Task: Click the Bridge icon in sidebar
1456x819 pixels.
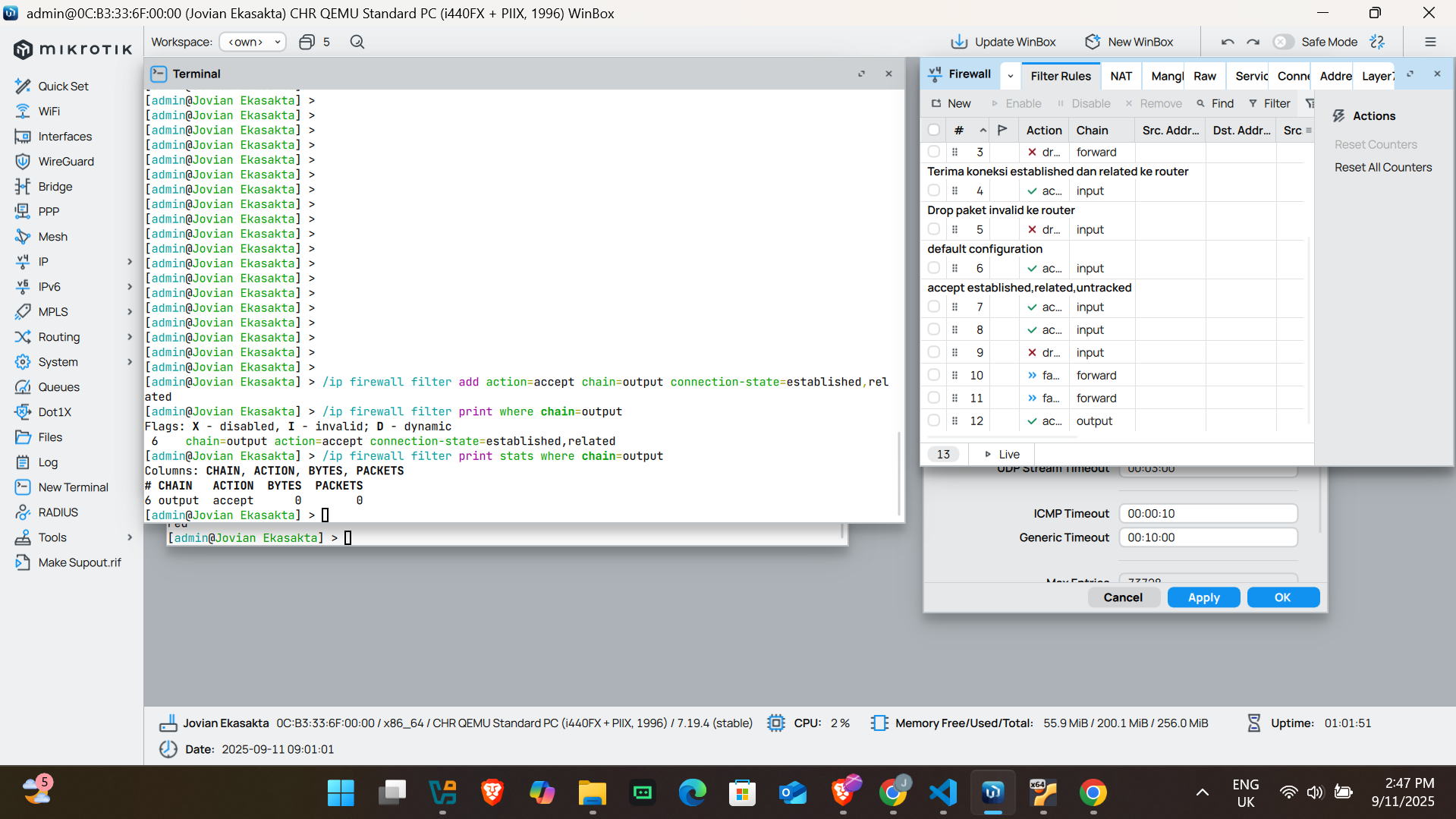Action: [x=23, y=187]
